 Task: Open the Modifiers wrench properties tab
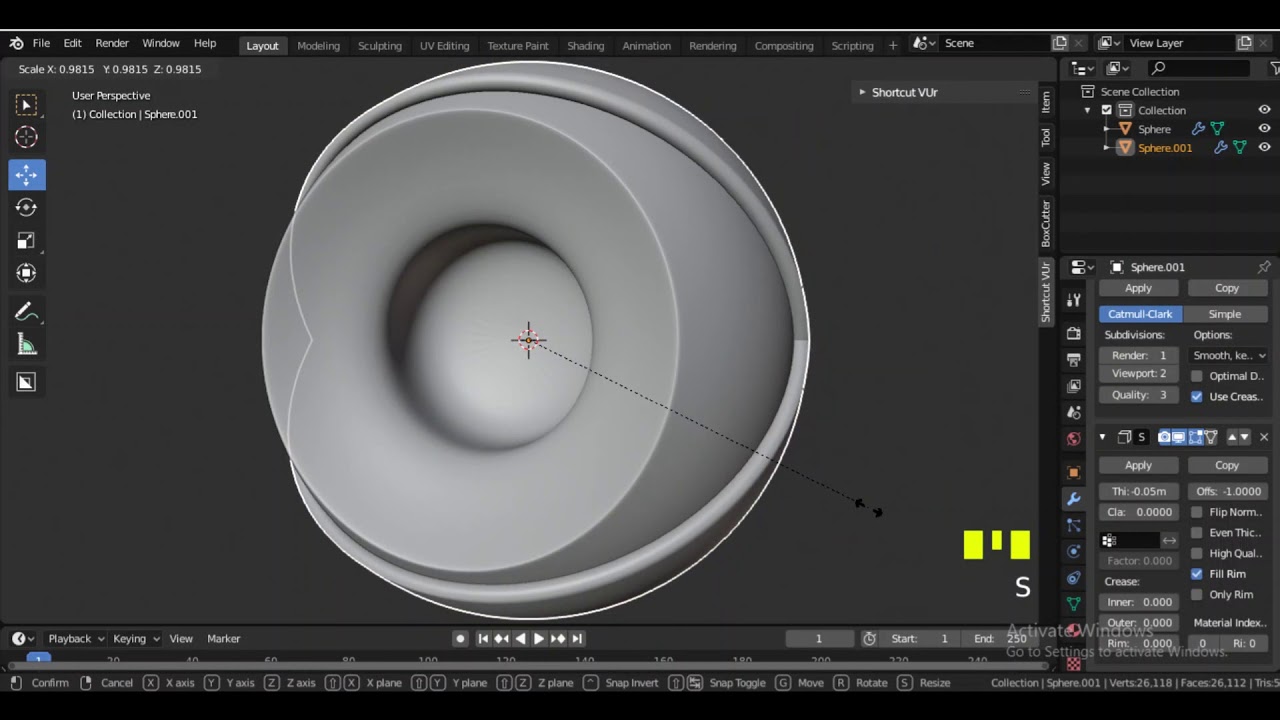point(1073,499)
